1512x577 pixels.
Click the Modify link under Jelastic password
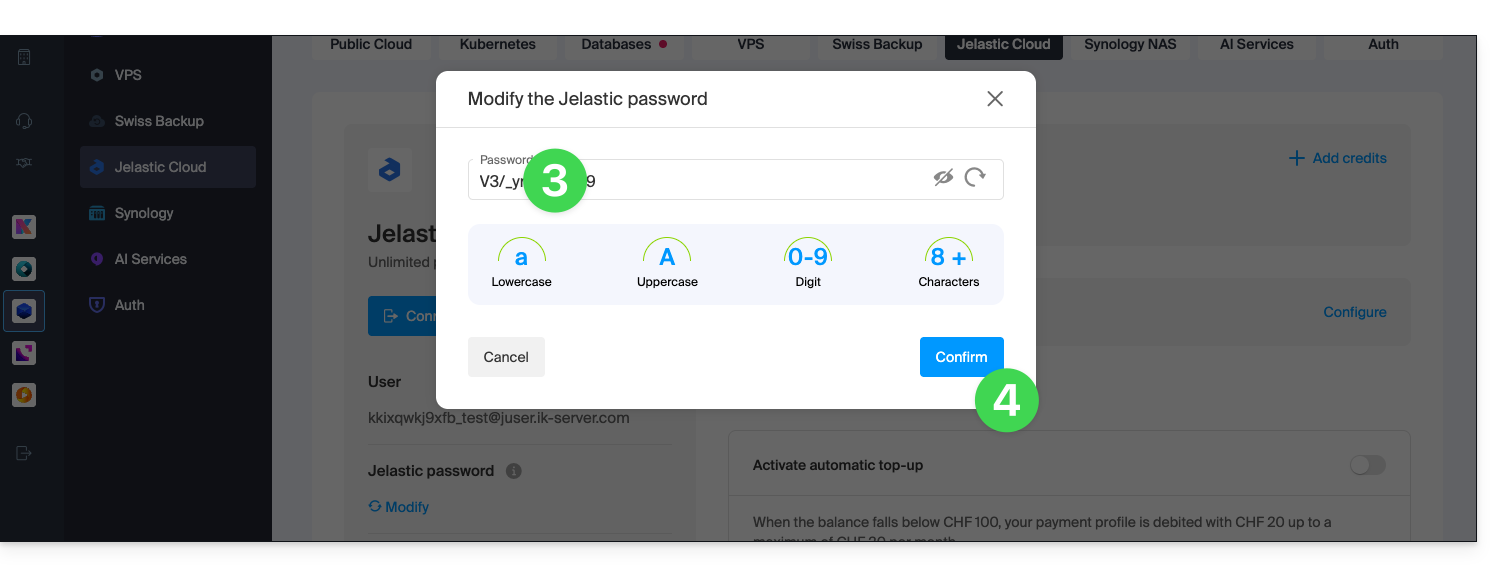point(399,507)
